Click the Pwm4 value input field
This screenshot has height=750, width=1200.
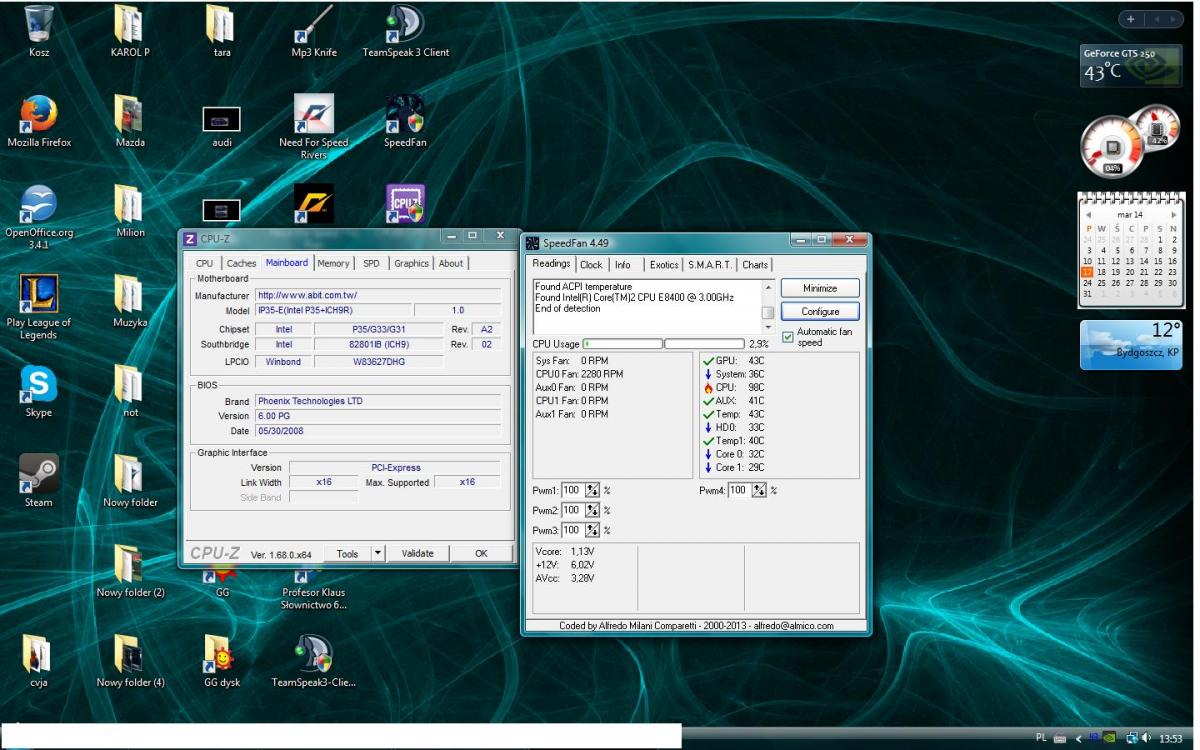tap(739, 490)
